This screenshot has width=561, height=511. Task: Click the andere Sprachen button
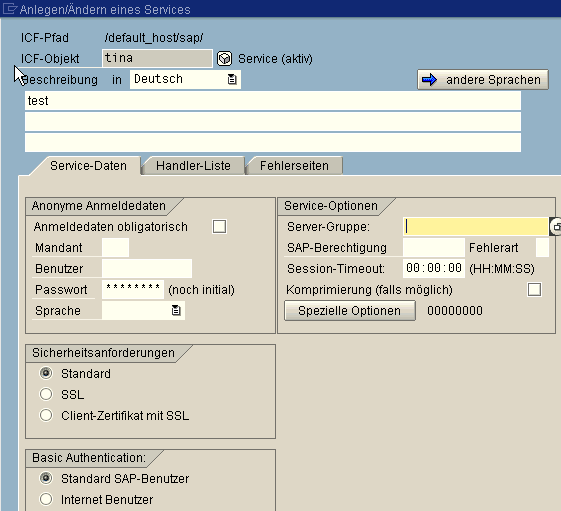pyautogui.click(x=483, y=79)
